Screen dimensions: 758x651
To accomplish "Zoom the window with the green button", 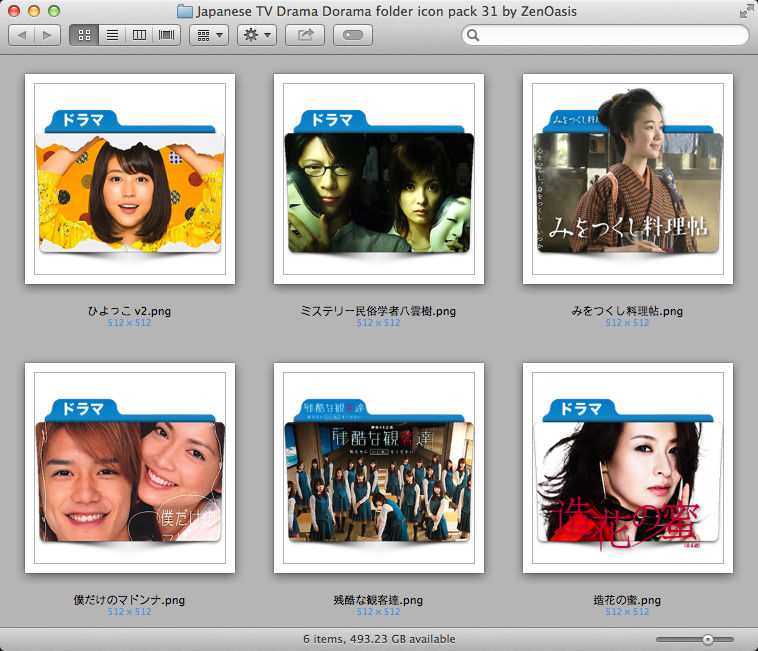I will tap(54, 11).
